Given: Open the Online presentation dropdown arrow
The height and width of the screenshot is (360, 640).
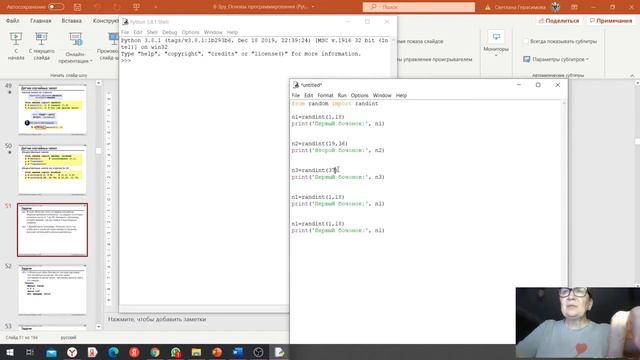Looking at the screenshot, I should click(x=91, y=61).
